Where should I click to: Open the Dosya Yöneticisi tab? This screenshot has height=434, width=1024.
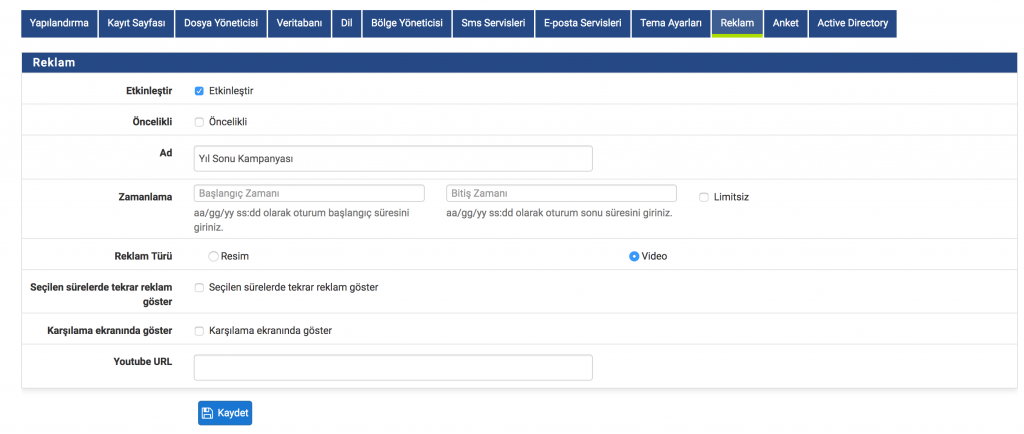[221, 23]
